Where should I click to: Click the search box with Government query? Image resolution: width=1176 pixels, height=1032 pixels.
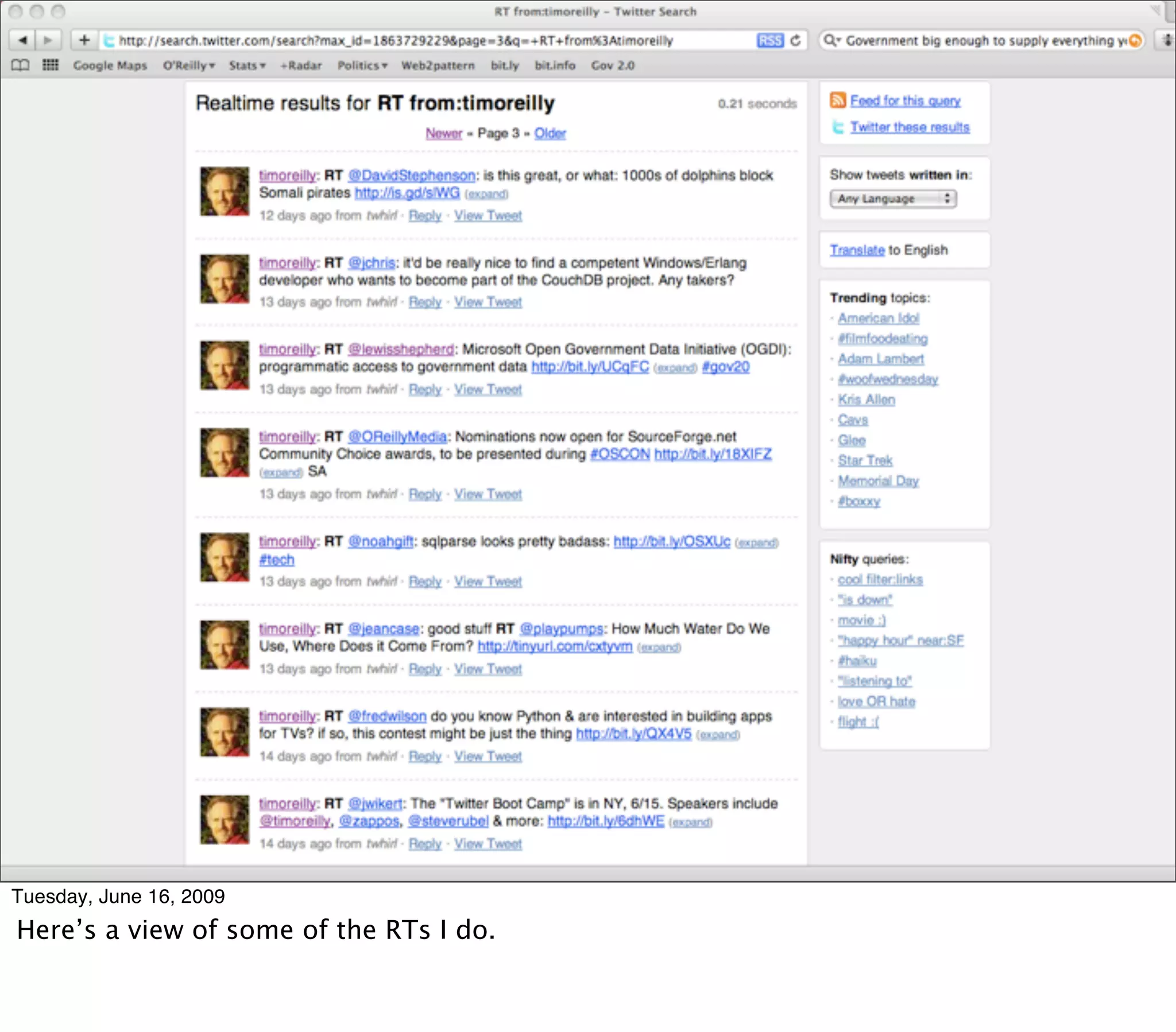[981, 40]
